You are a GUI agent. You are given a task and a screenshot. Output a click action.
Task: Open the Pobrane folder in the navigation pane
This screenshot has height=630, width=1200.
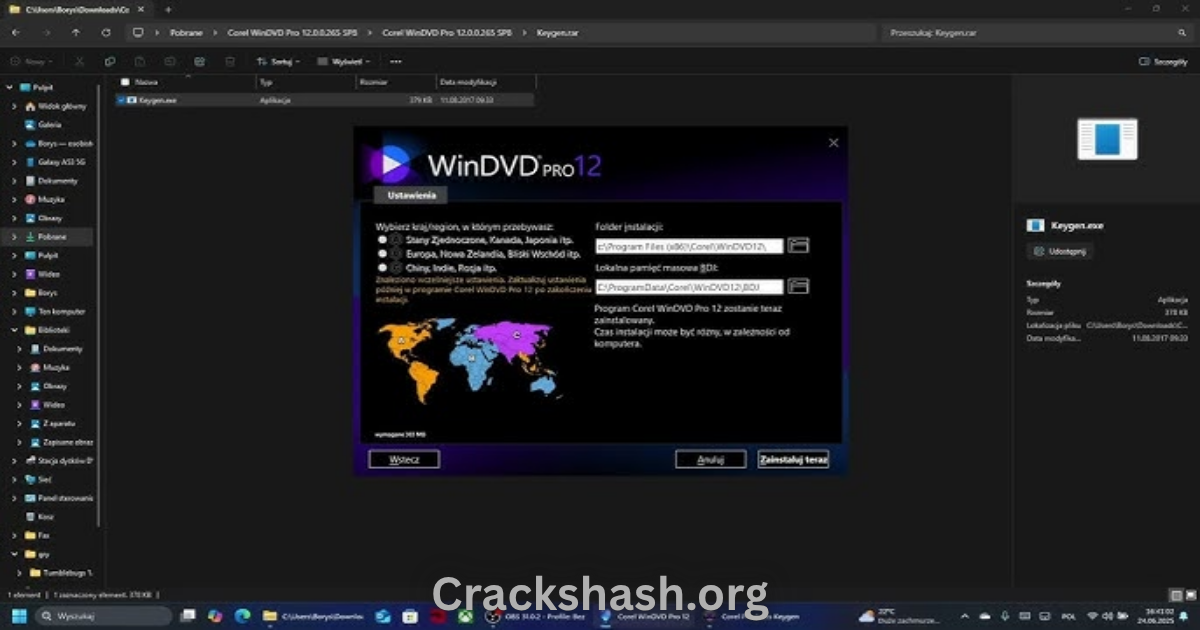coord(52,237)
